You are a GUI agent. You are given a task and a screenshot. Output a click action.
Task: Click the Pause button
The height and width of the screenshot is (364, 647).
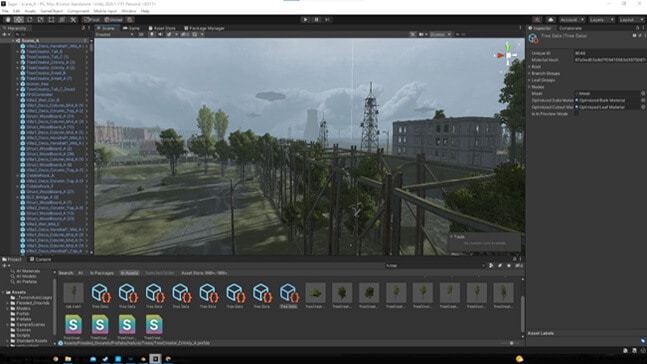(x=316, y=19)
